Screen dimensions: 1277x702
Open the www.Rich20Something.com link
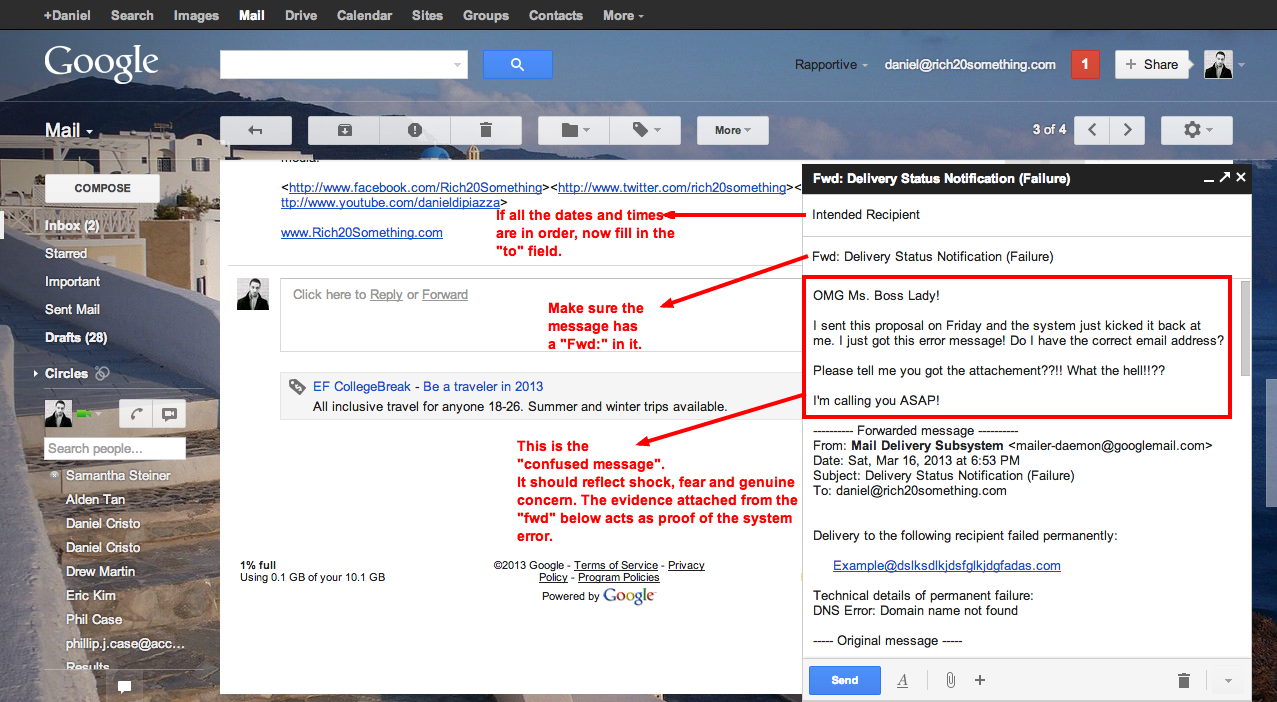pos(361,232)
